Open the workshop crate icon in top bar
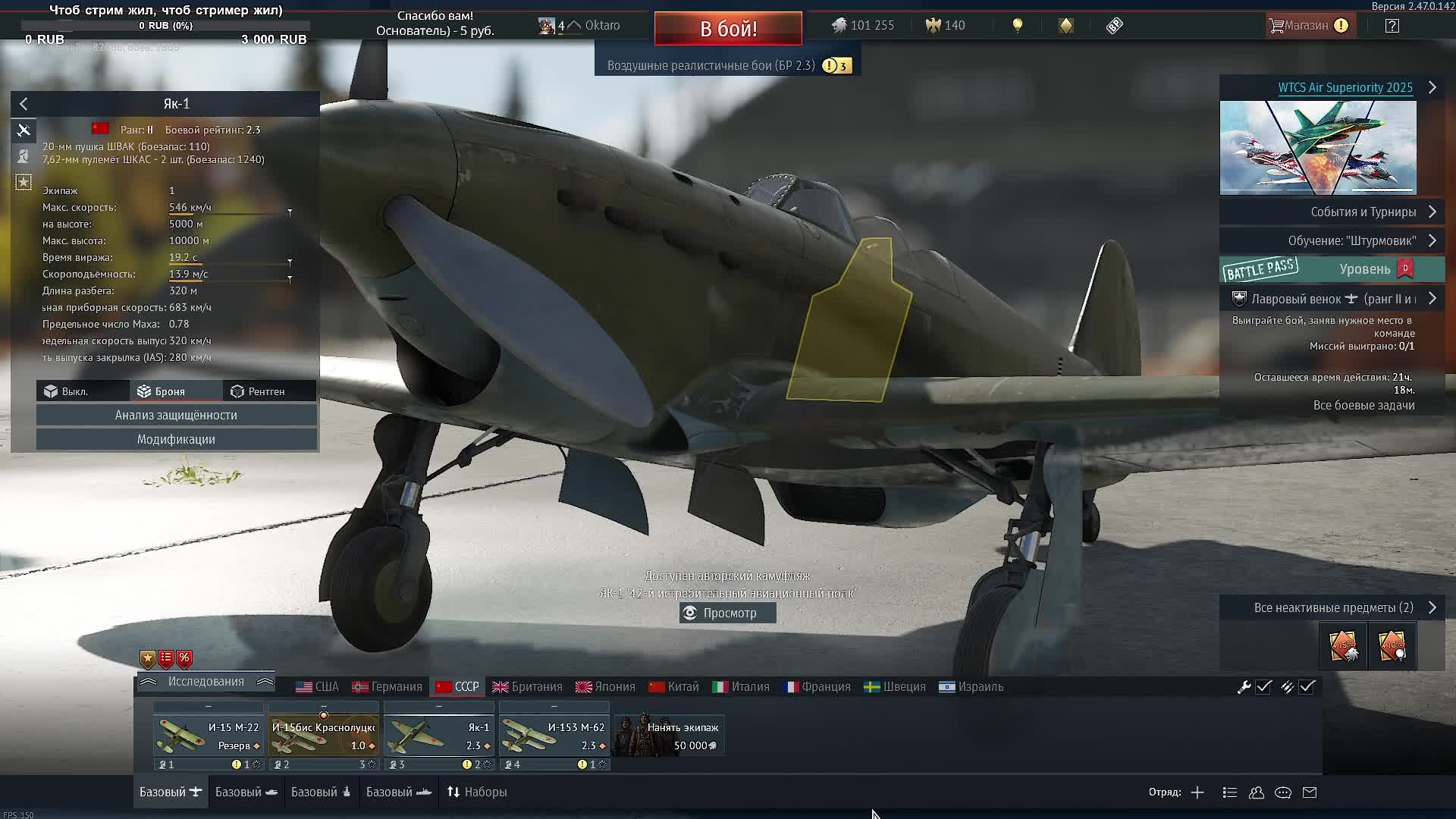Screen dimensions: 1456x819 (x=1114, y=26)
